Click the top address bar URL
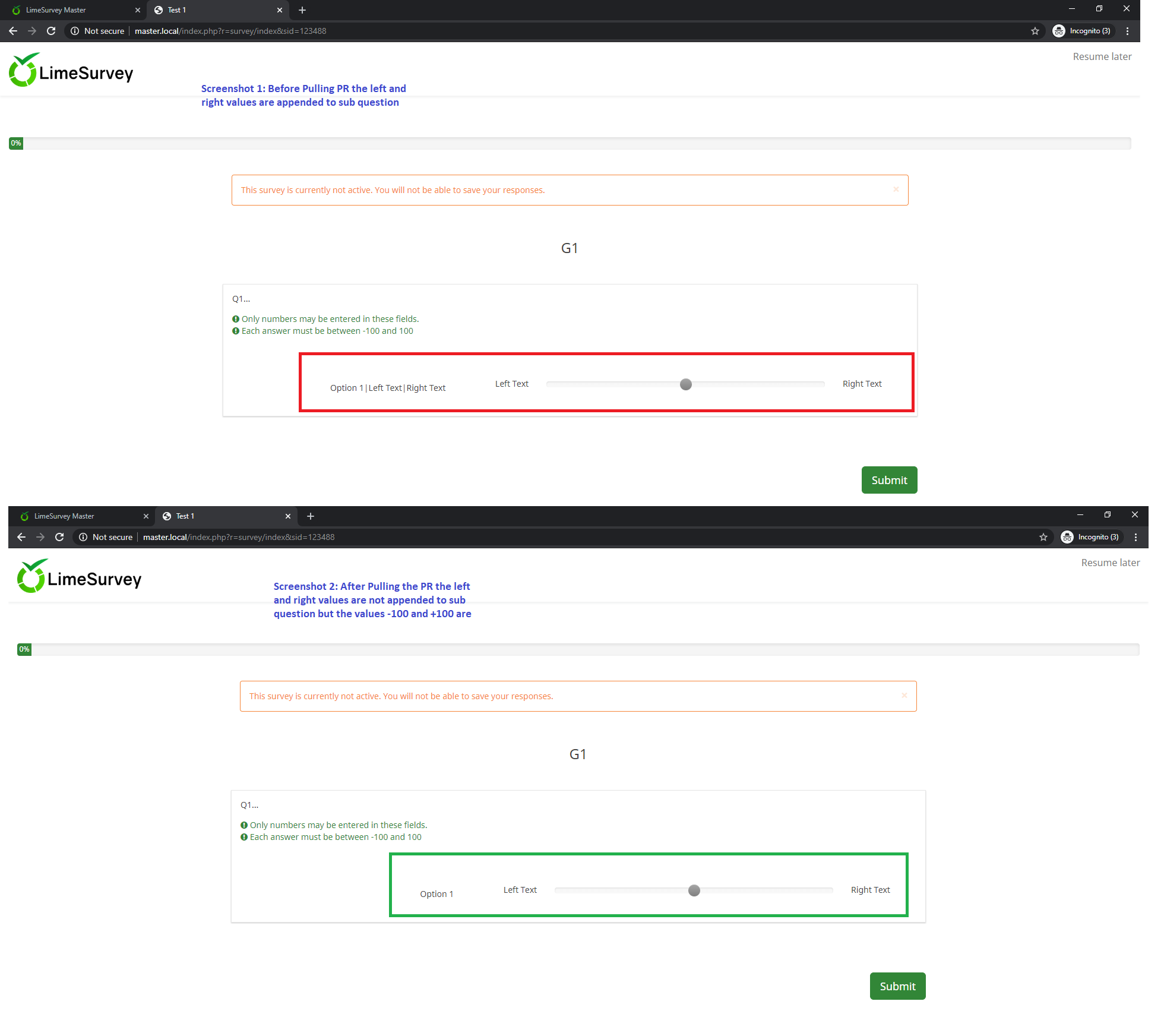The image size is (1164, 1036). [230, 31]
